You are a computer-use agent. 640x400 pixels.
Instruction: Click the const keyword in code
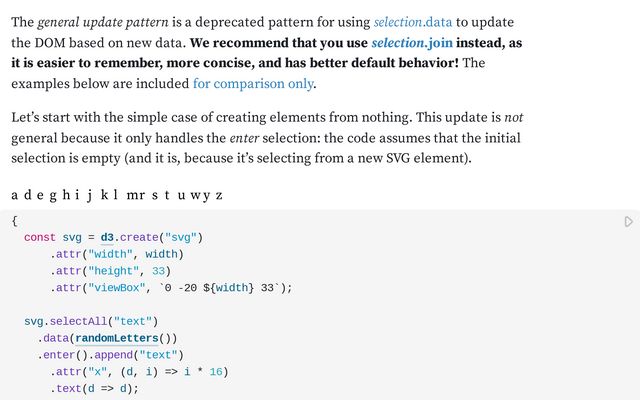(x=40, y=238)
